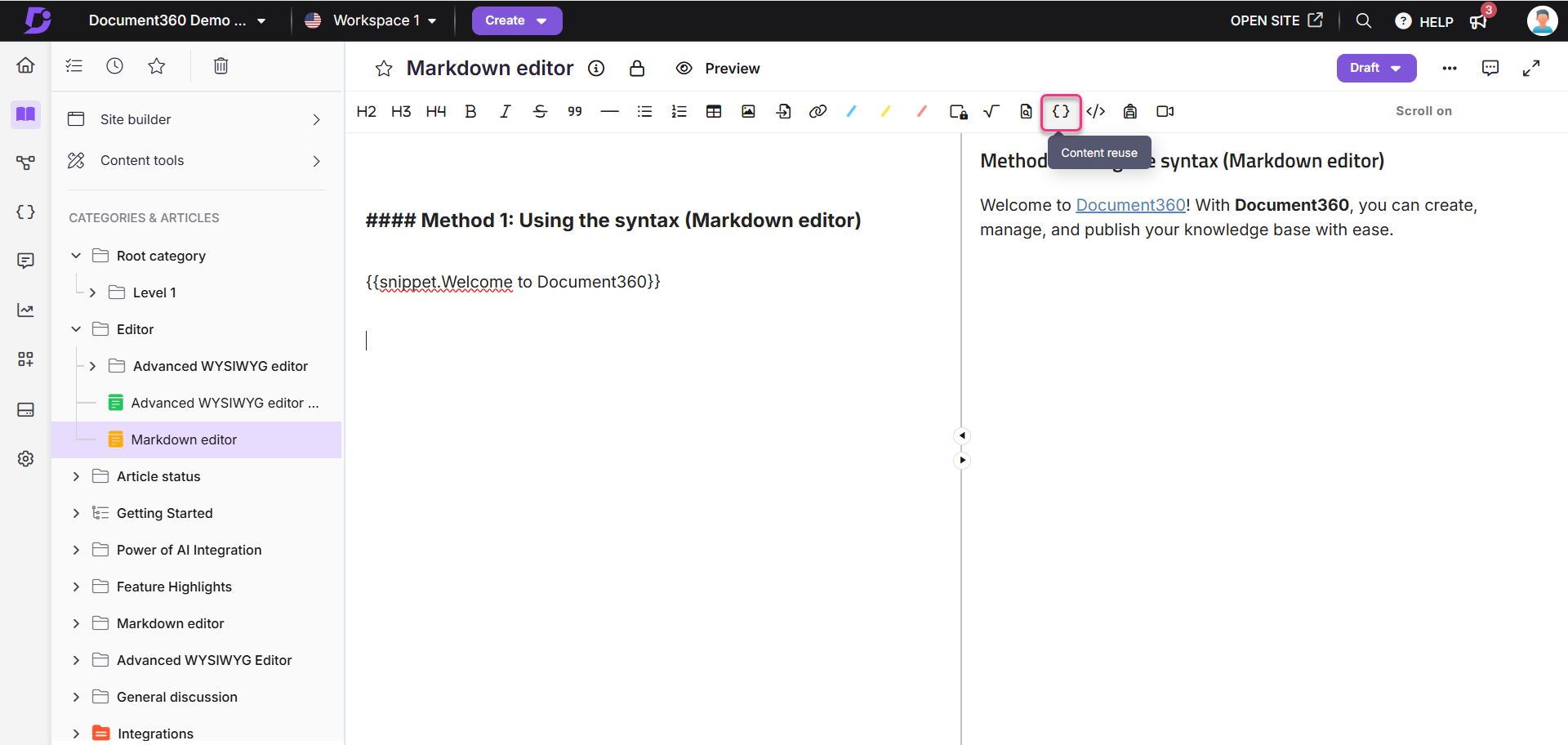Insert a video
This screenshot has width=1568, height=745.
[x=1165, y=111]
